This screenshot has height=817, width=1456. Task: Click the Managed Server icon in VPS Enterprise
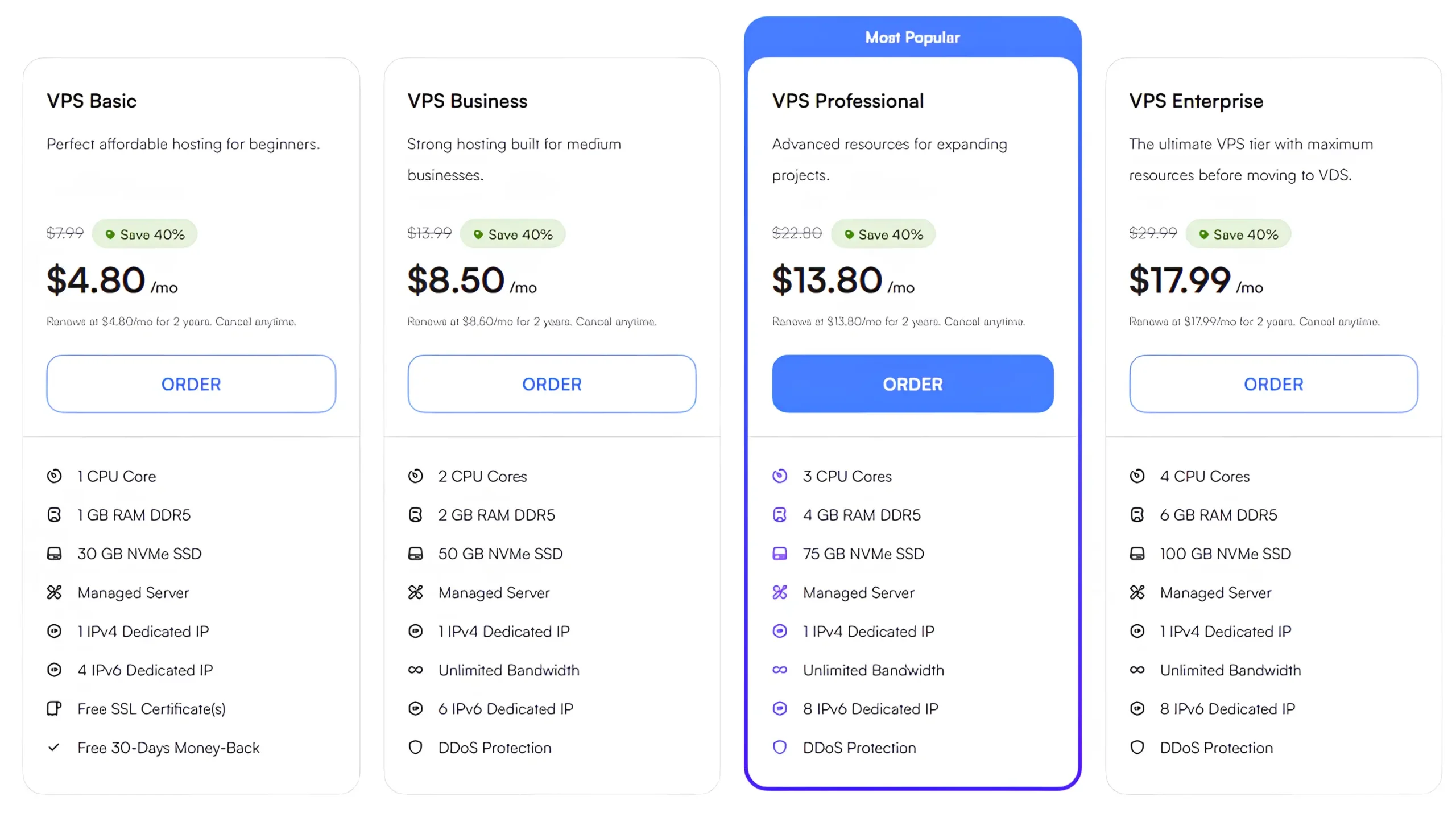pos(1136,592)
